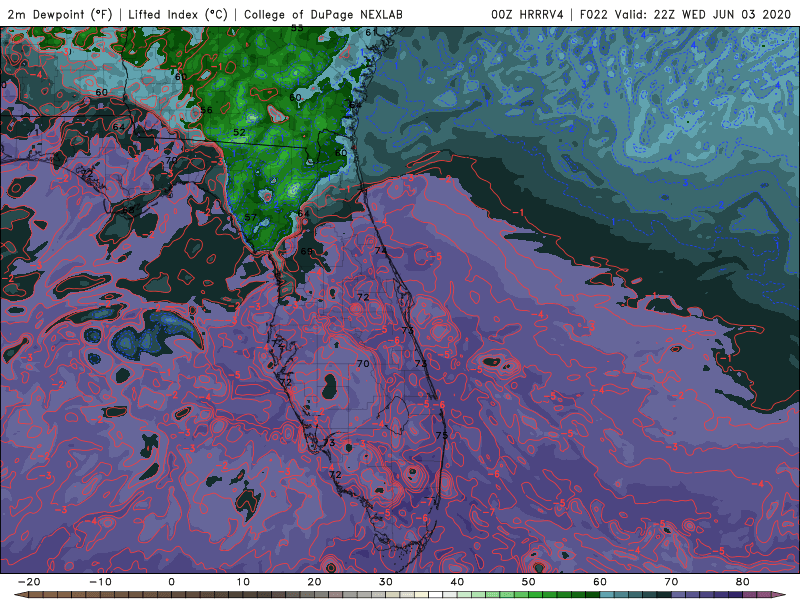Click the "30" color scale label

pyautogui.click(x=386, y=582)
